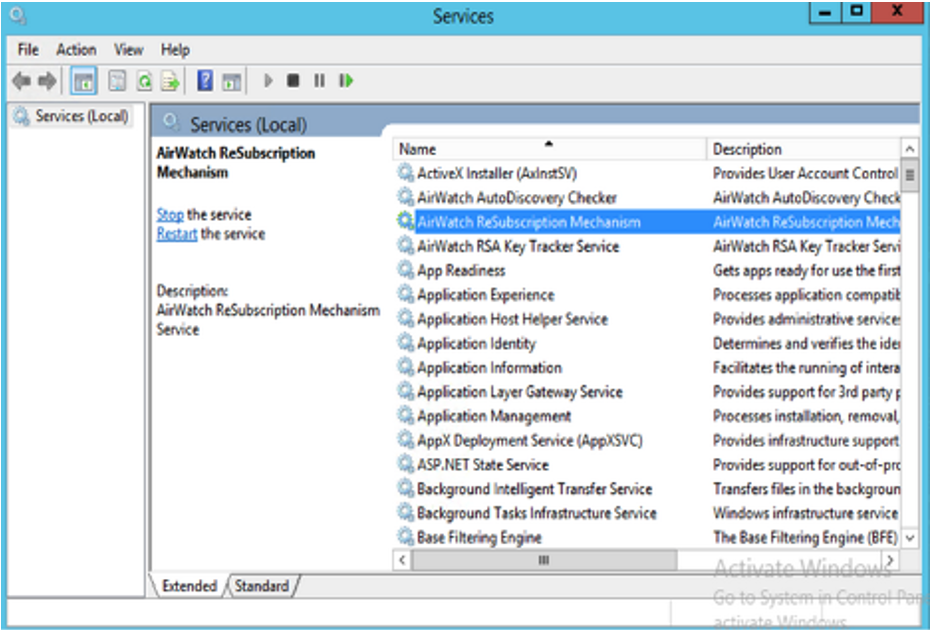The image size is (930, 630).
Task: Click the Restart Service toolbar icon
Action: pyautogui.click(x=346, y=81)
